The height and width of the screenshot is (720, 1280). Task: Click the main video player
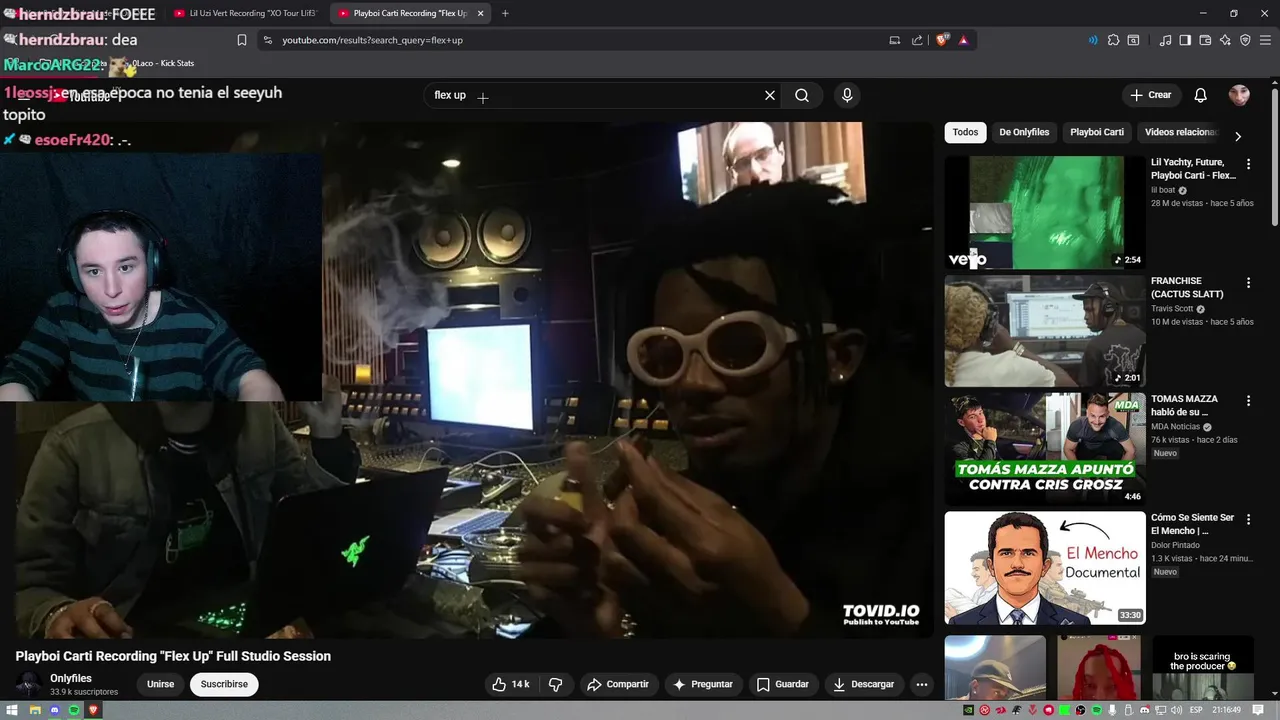tap(474, 380)
